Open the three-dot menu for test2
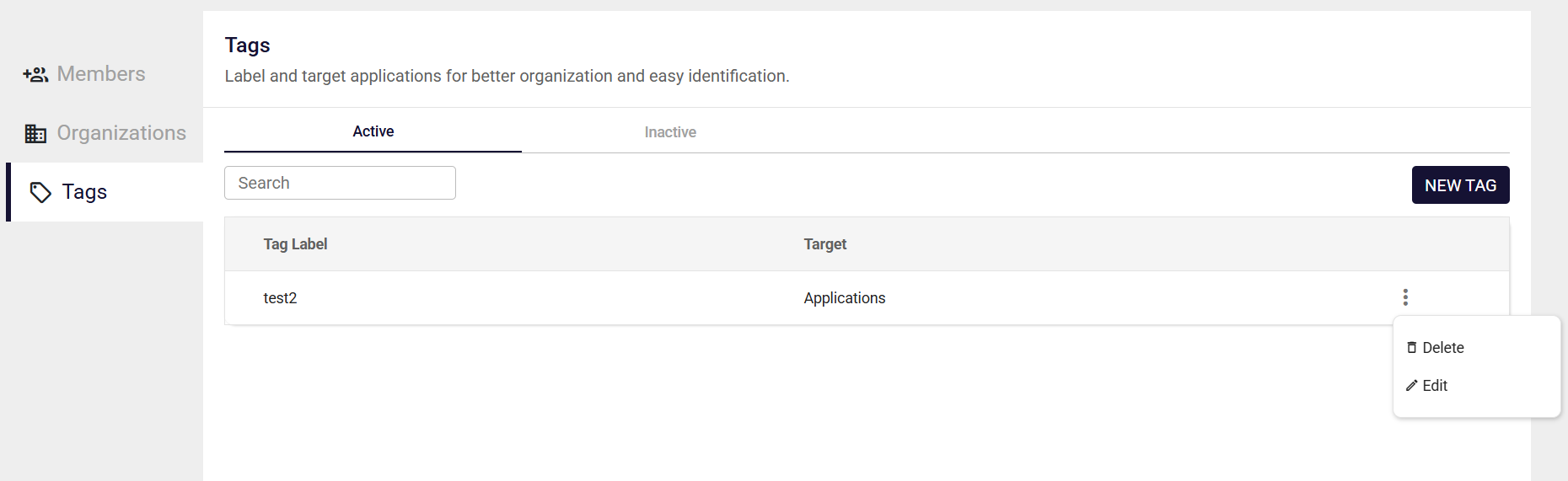 click(1404, 297)
